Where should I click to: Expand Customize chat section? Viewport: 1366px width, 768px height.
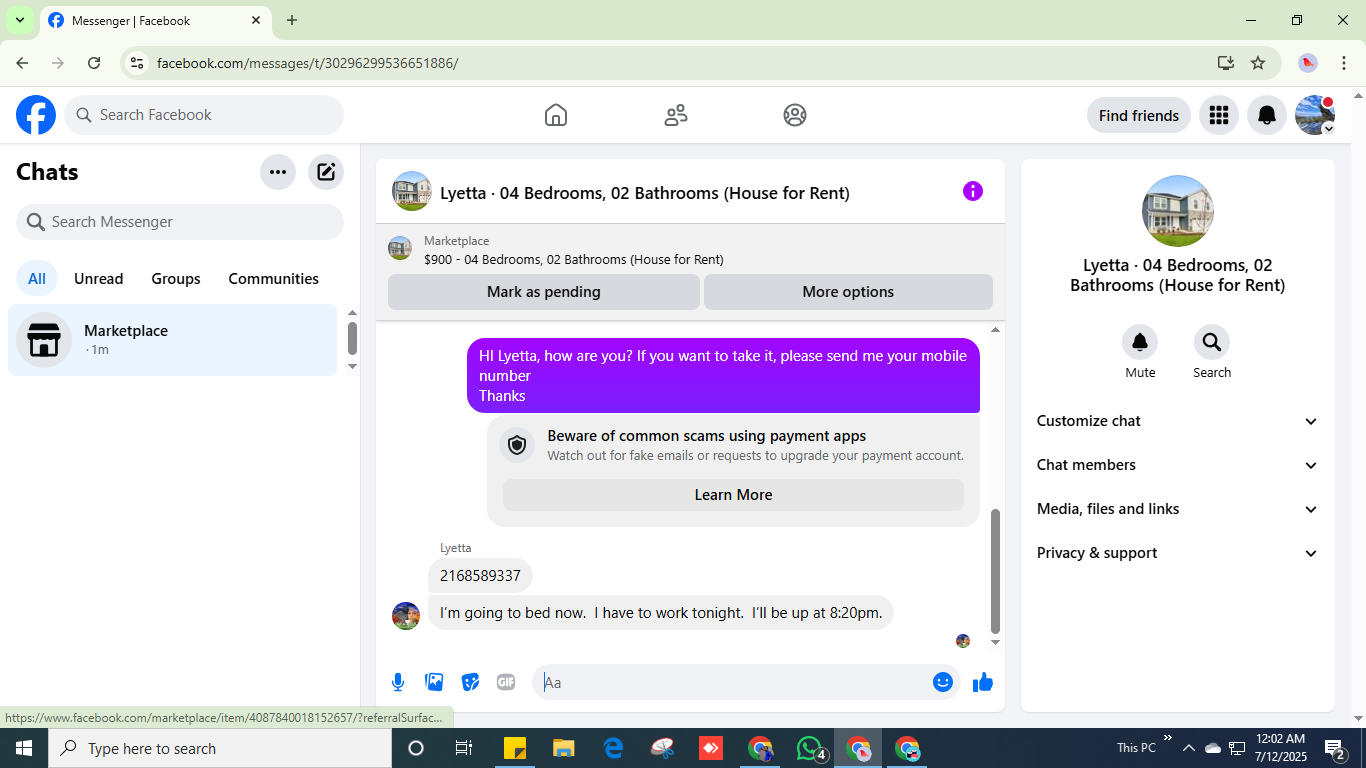point(1177,421)
